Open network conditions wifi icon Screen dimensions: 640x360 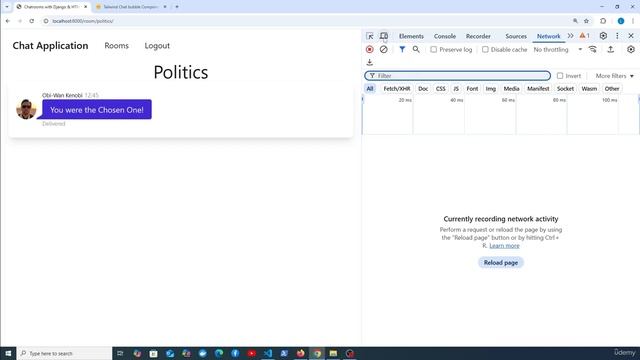[x=593, y=49]
